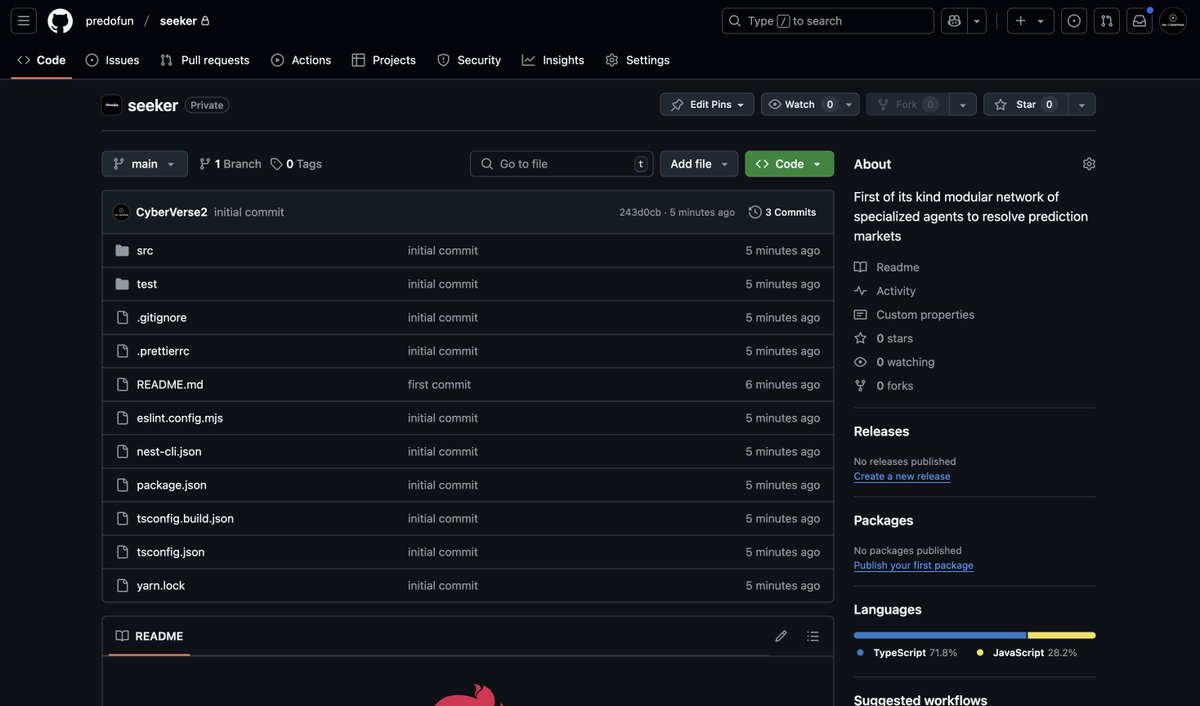
Task: Open the 0 watching link
Action: (895, 362)
